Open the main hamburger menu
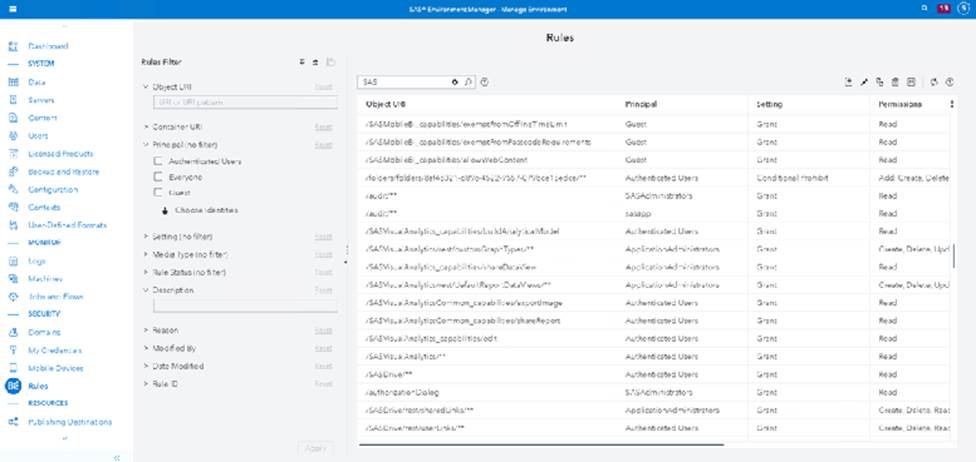The height and width of the screenshot is (462, 976). pos(12,9)
